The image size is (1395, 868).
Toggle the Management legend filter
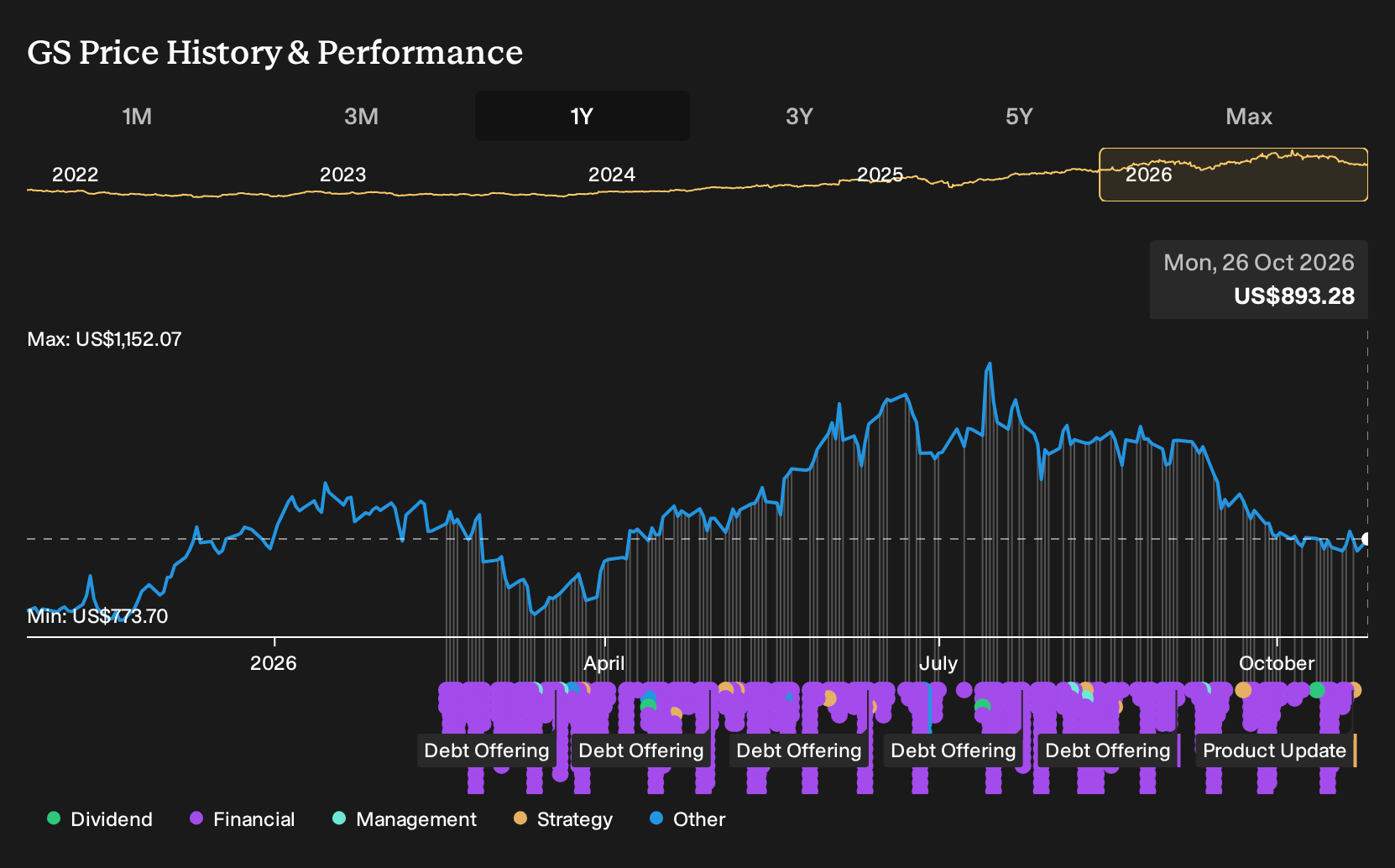click(405, 818)
